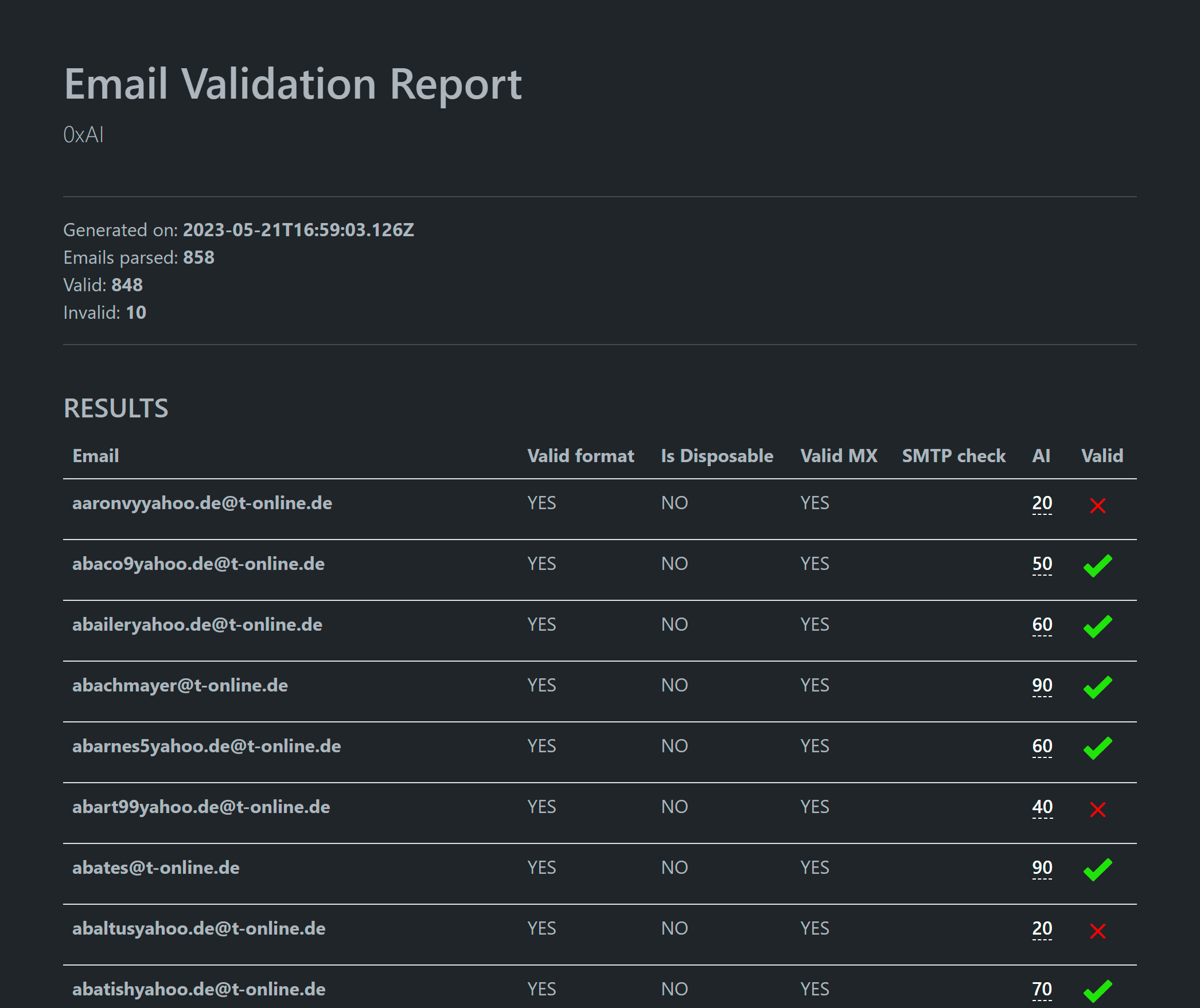This screenshot has height=1008, width=1200.
Task: Click the Is Disposable column header
Action: point(717,456)
